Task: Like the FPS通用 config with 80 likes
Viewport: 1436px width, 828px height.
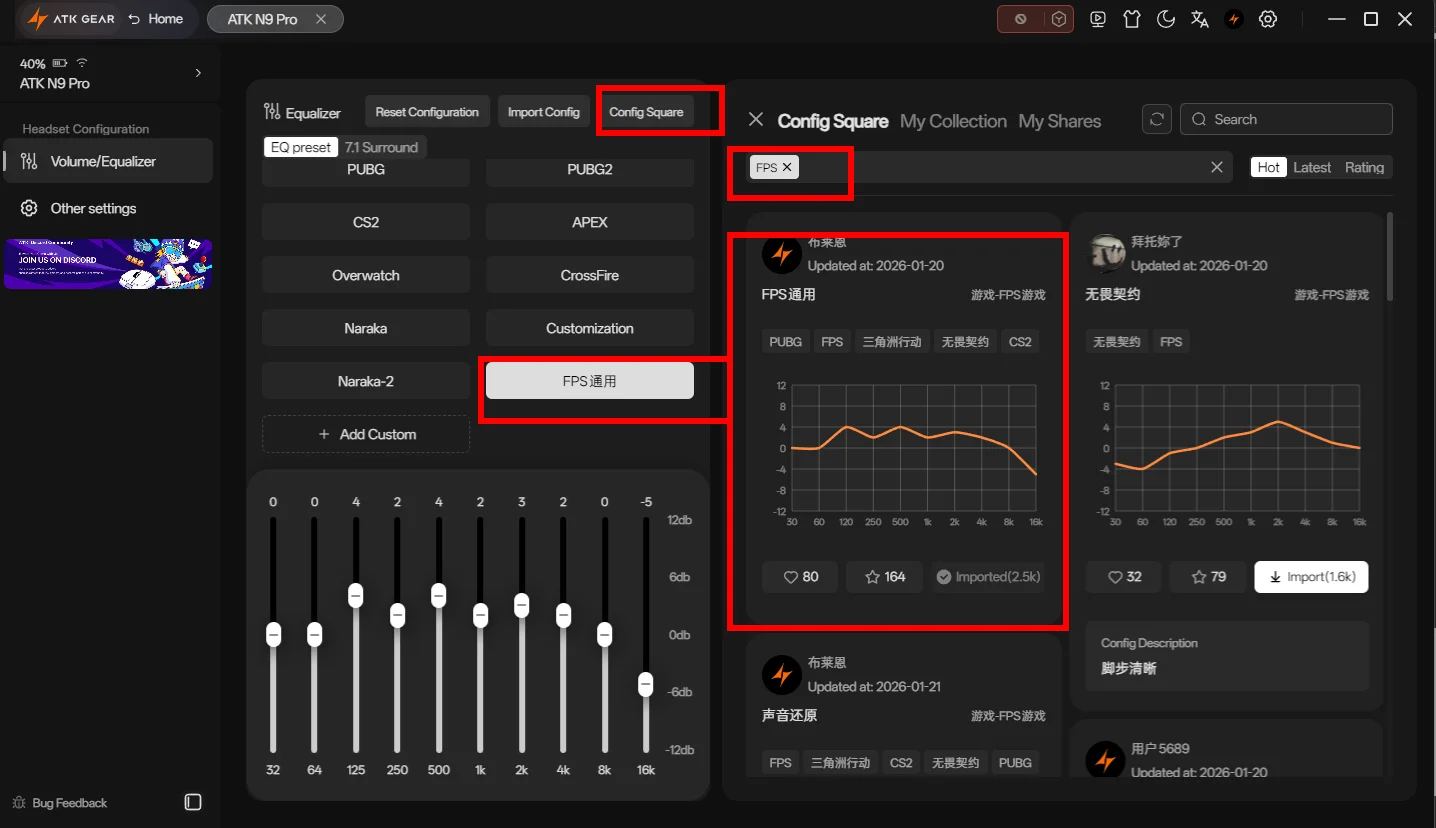Action: coord(800,576)
